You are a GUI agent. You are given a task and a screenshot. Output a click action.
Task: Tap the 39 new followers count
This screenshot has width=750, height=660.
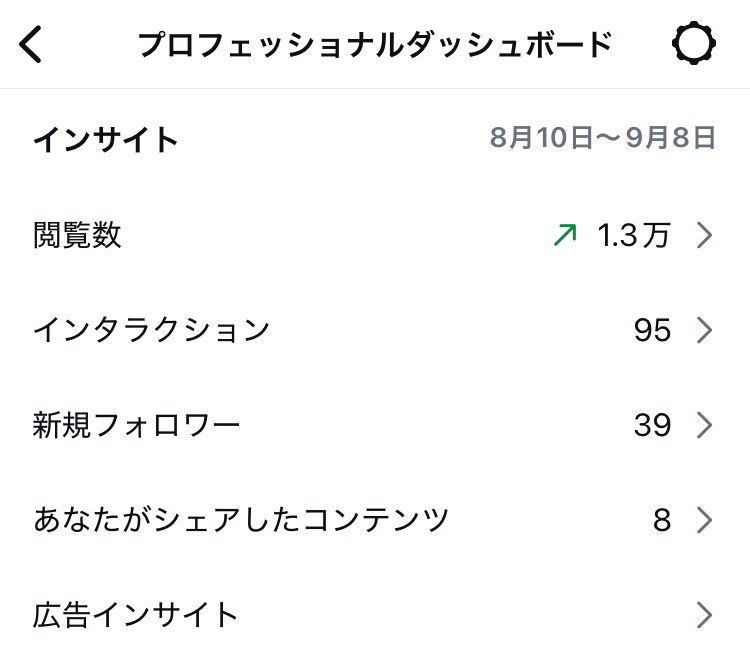click(652, 425)
